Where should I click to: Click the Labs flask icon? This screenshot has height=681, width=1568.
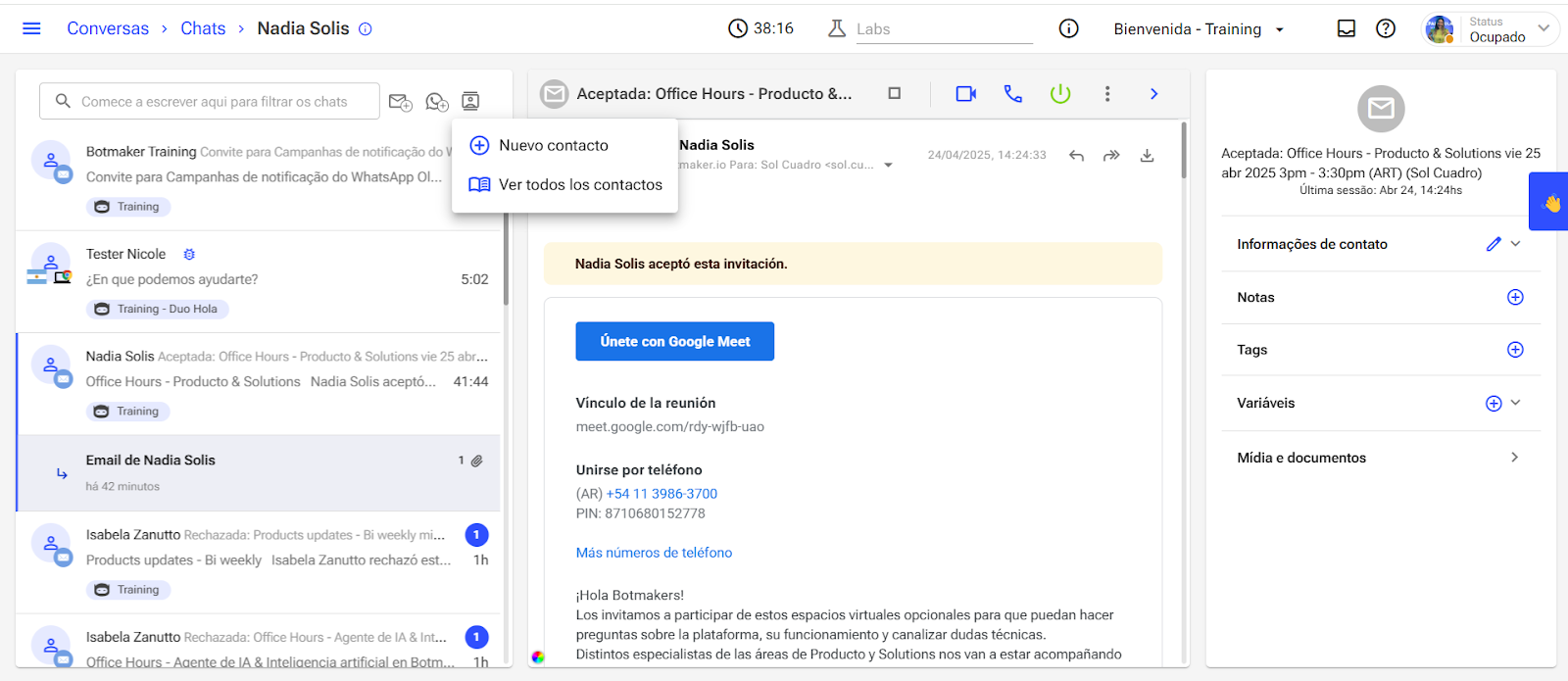[837, 28]
